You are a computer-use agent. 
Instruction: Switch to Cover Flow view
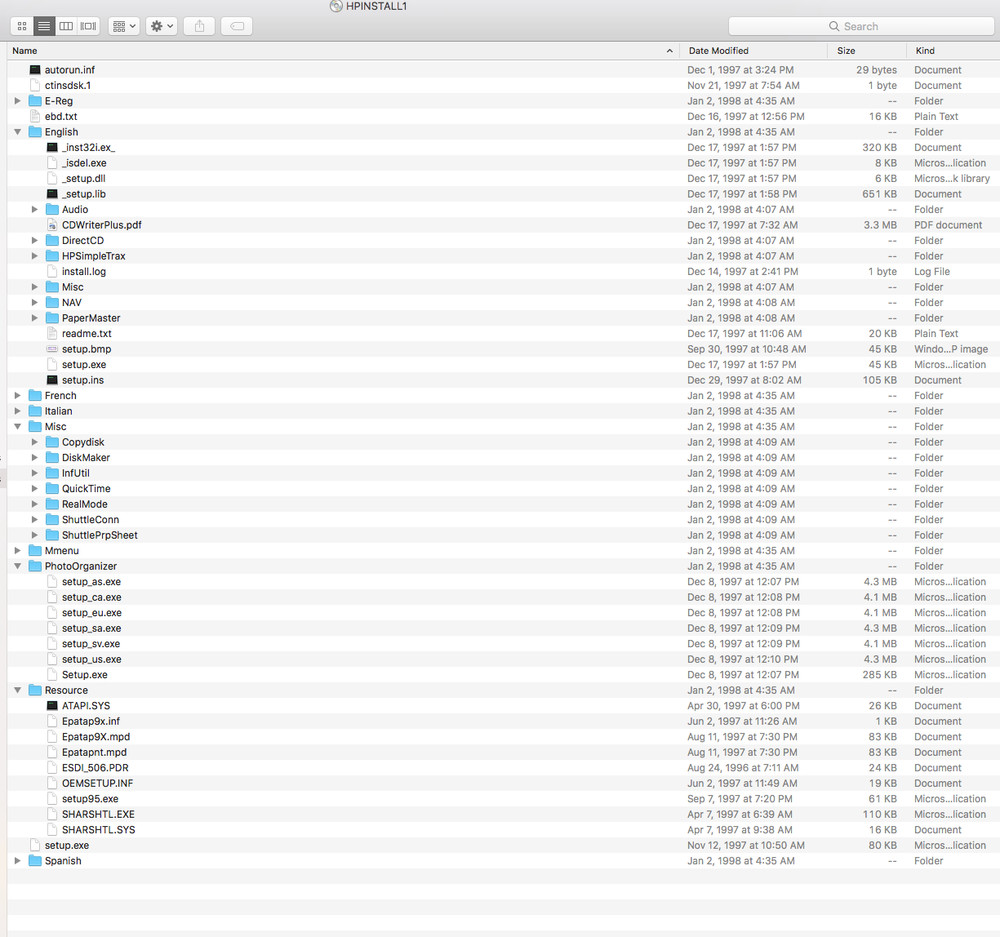[x=88, y=26]
